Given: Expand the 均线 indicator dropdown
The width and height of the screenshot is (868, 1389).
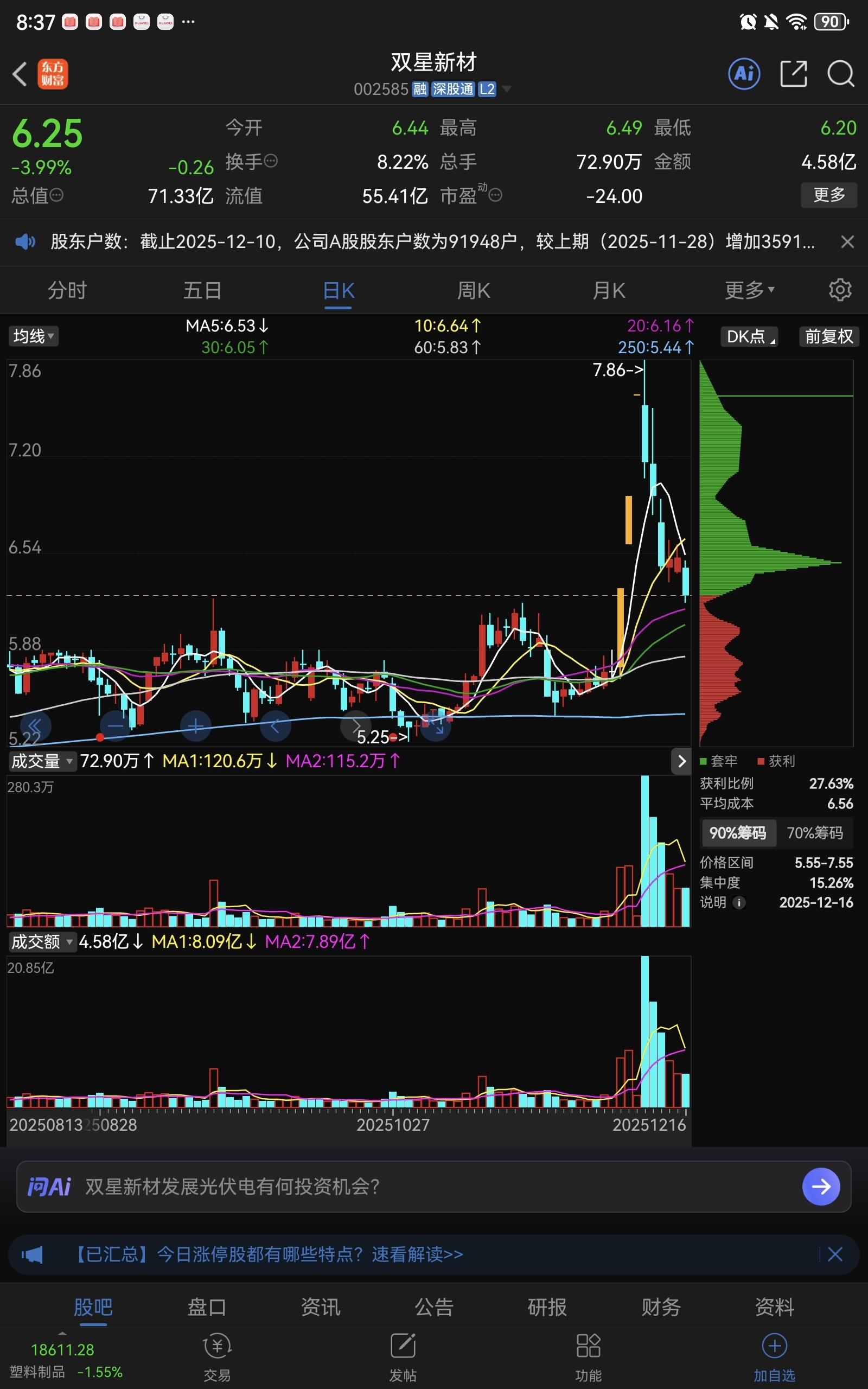Looking at the screenshot, I should (x=33, y=336).
